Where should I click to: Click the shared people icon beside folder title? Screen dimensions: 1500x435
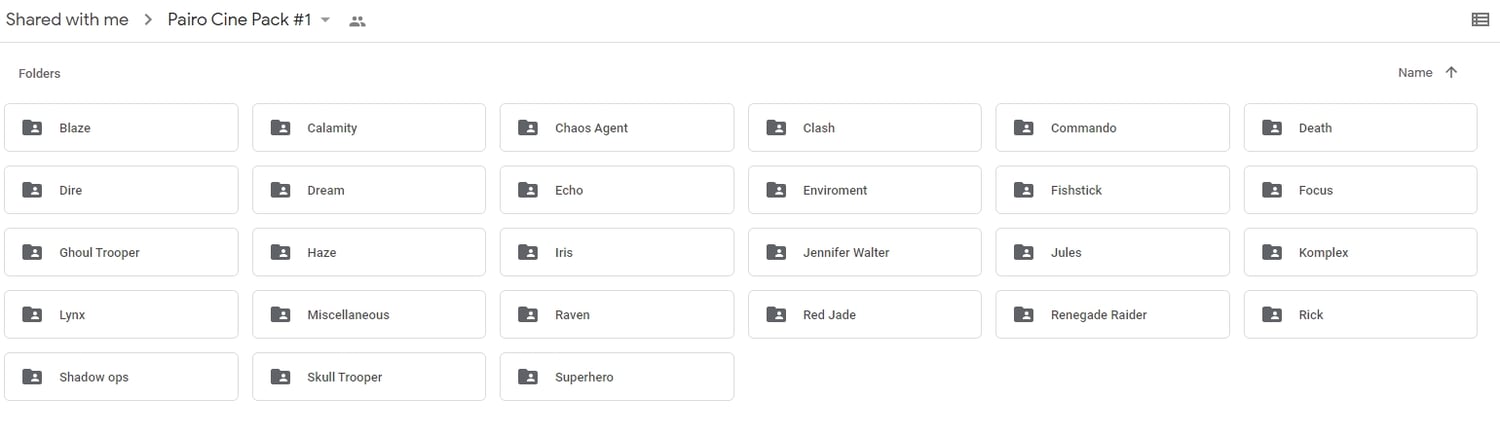[357, 21]
